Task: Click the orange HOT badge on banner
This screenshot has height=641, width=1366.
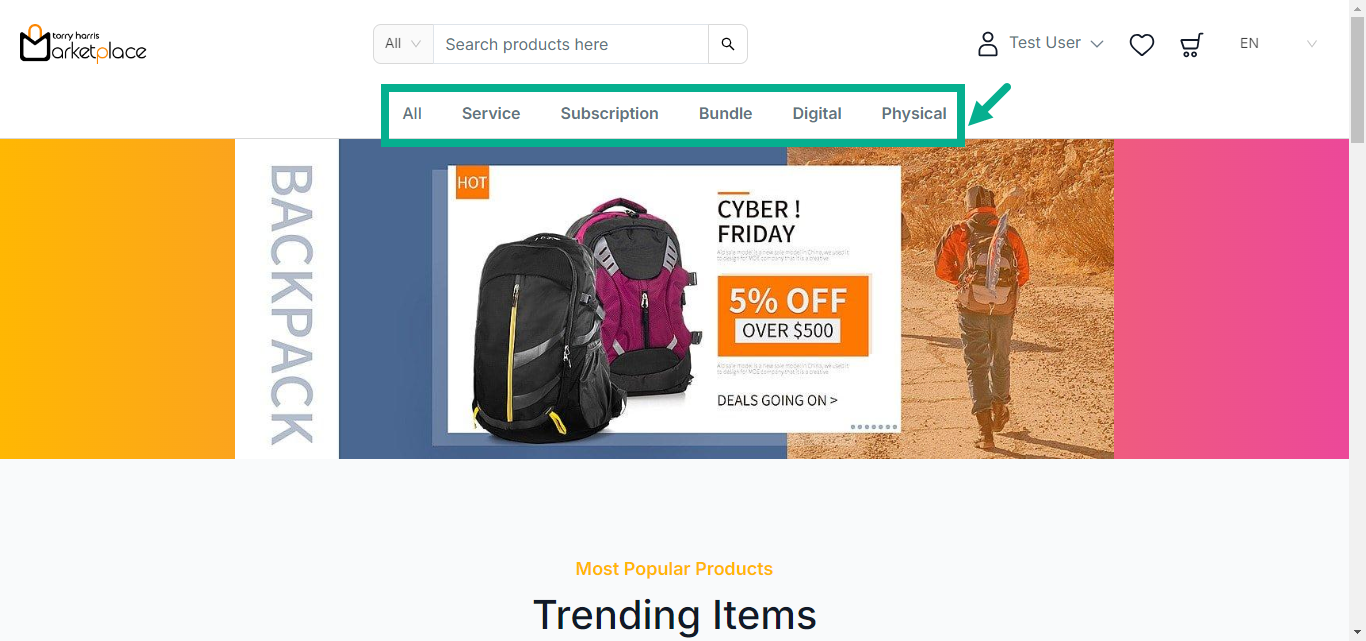Action: click(x=472, y=183)
